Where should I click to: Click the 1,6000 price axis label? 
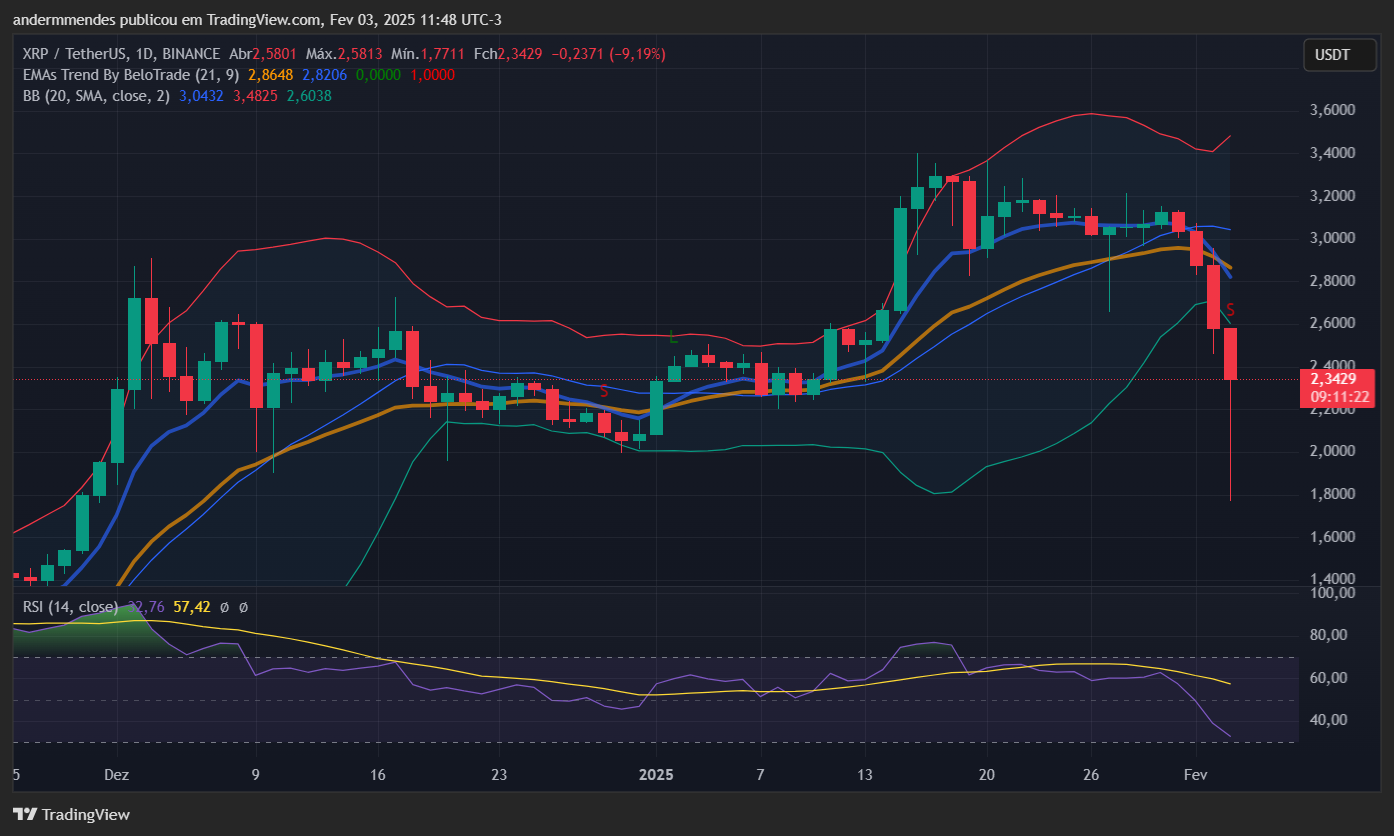[1333, 537]
